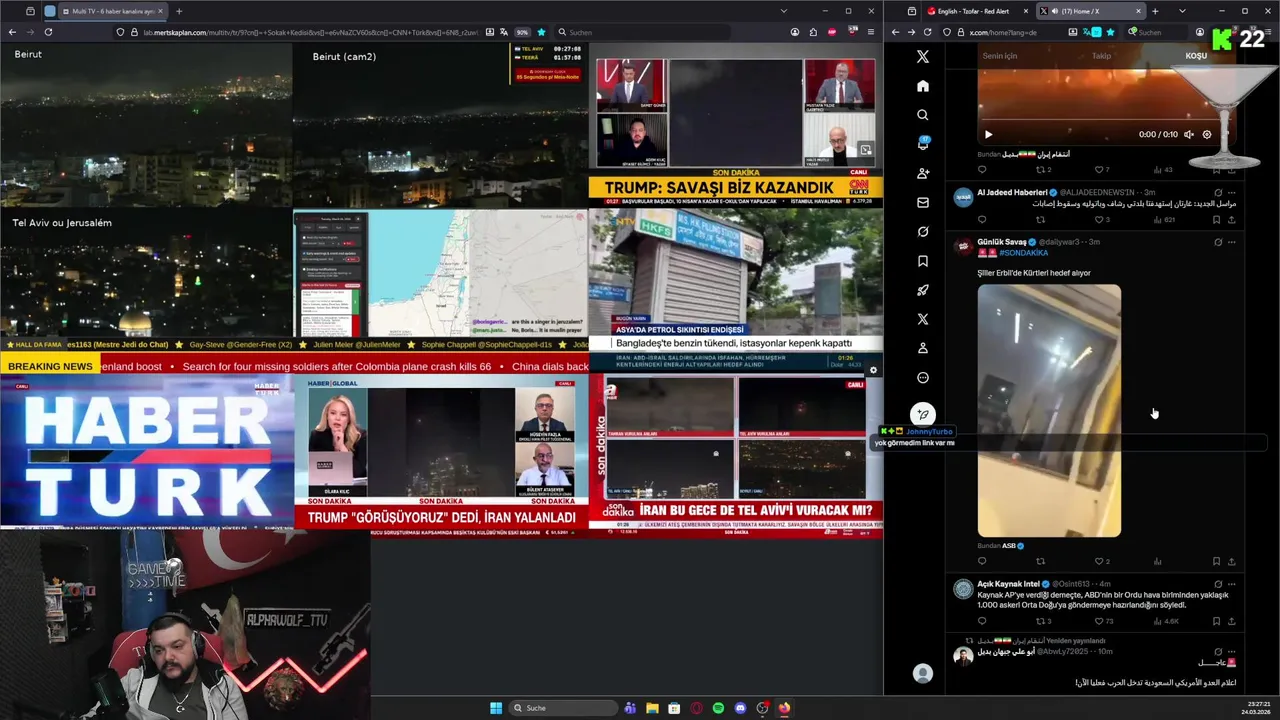Image resolution: width=1280 pixels, height=720 pixels.
Task: Click the compose post button
Action: pyautogui.click(x=923, y=414)
